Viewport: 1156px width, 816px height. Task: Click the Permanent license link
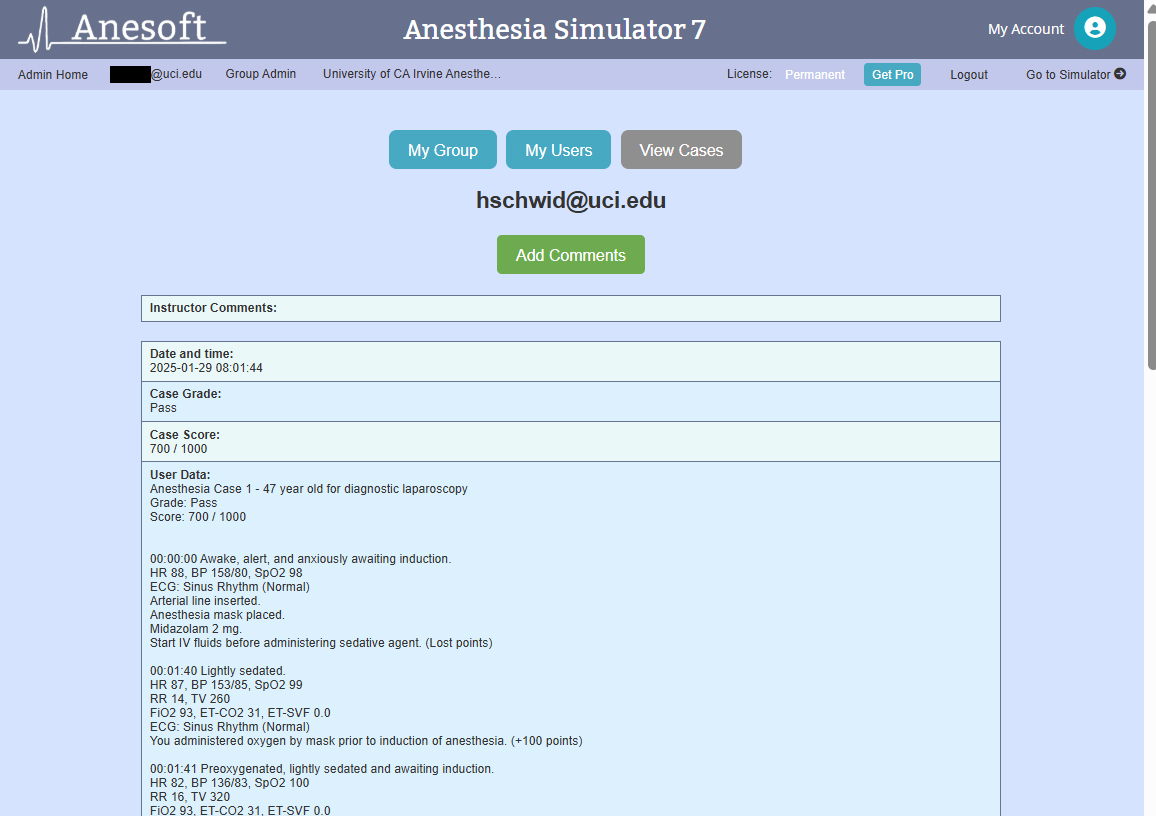815,74
